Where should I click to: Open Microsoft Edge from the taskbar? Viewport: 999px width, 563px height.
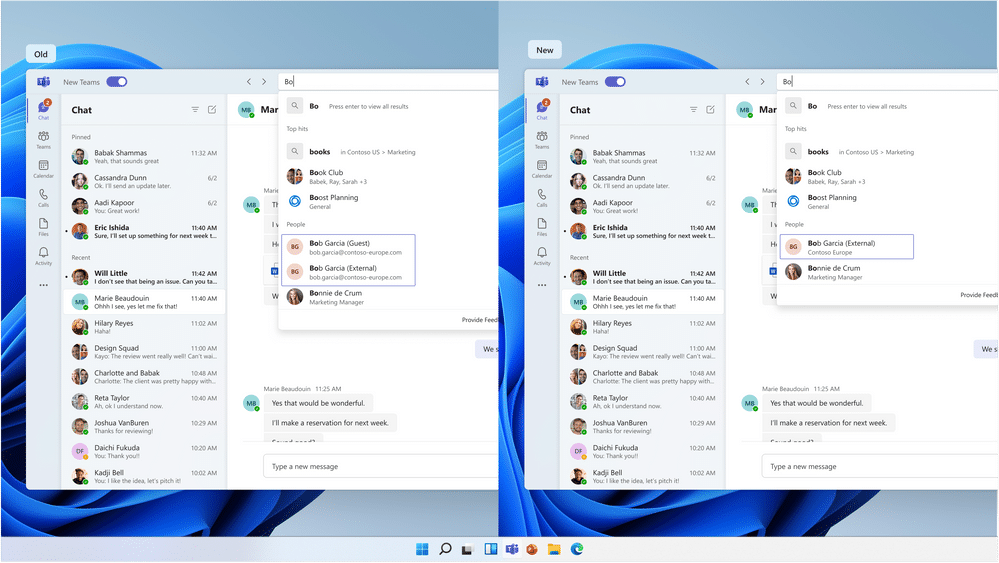click(x=577, y=549)
